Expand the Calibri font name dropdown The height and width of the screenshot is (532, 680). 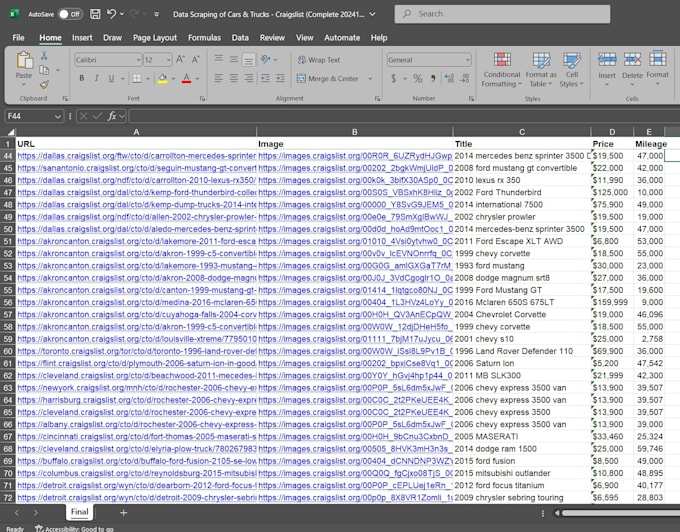coord(138,60)
